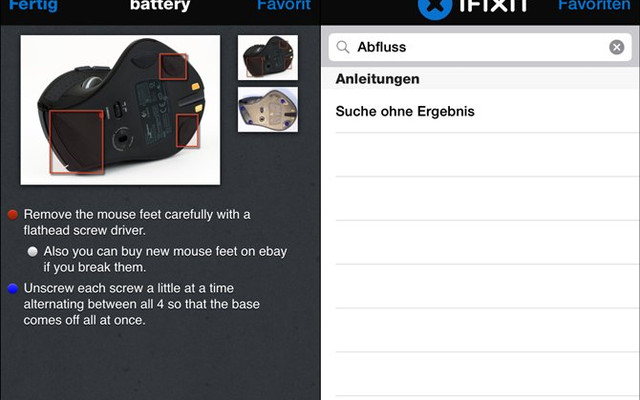Select the second opened-base thumbnail
The height and width of the screenshot is (400, 640).
coord(268,109)
